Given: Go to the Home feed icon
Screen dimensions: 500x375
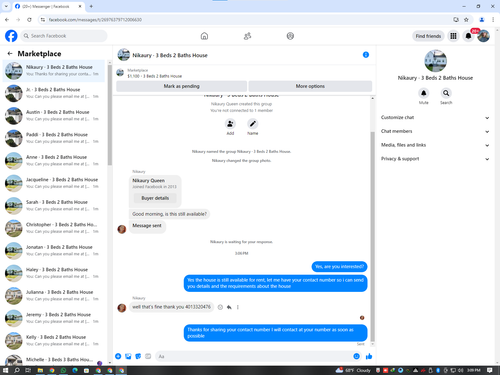Looking at the screenshot, I should pos(204,36).
